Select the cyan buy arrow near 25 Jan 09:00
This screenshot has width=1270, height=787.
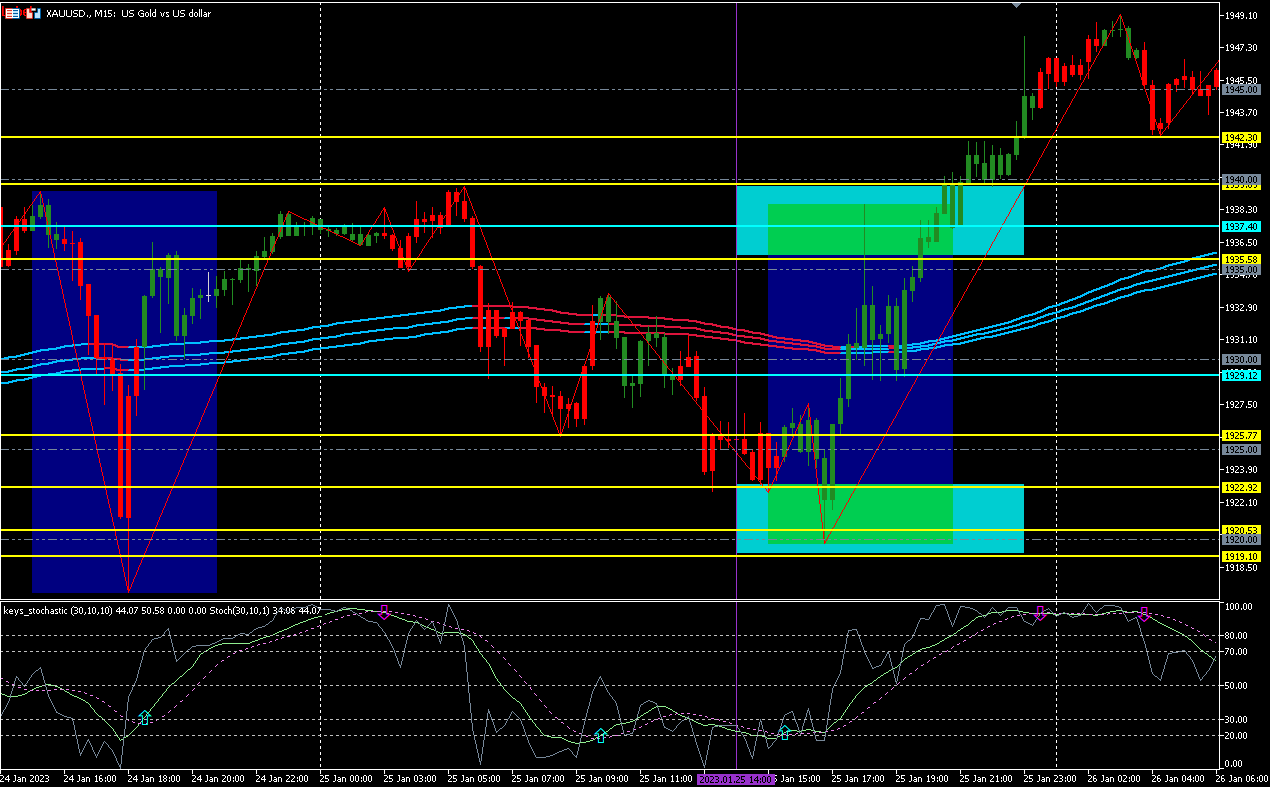tap(600, 736)
